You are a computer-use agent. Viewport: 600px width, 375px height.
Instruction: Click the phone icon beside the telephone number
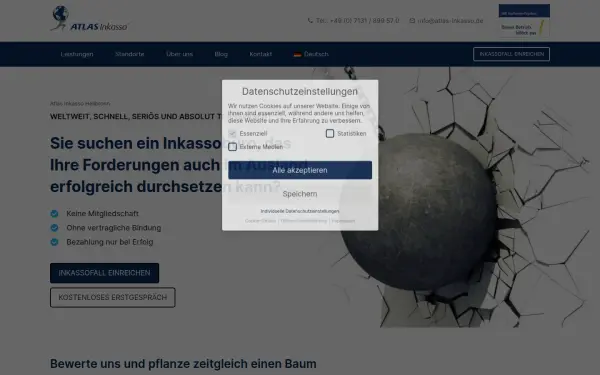click(x=310, y=20)
